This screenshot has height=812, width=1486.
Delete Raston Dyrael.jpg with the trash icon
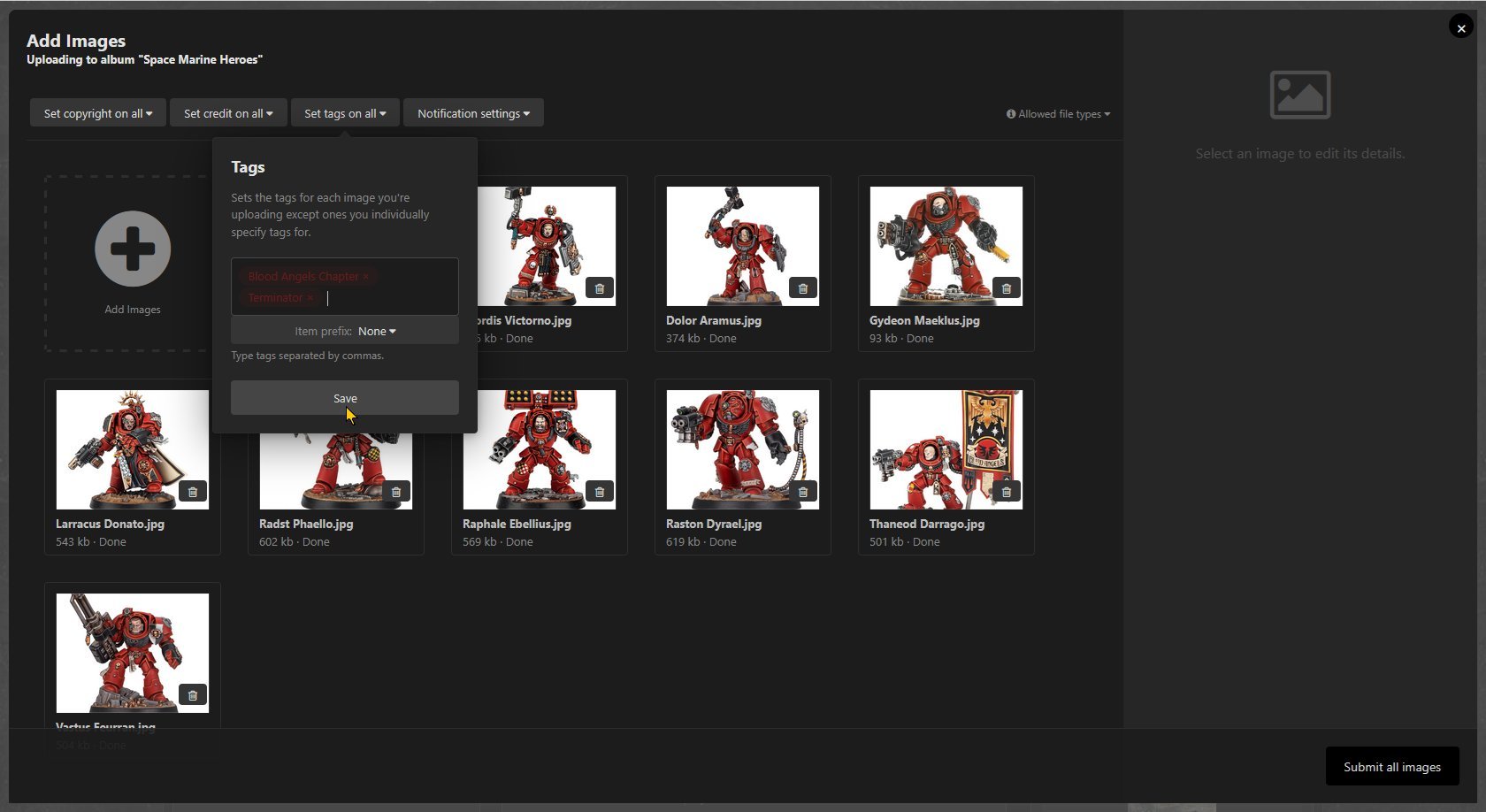click(x=802, y=492)
